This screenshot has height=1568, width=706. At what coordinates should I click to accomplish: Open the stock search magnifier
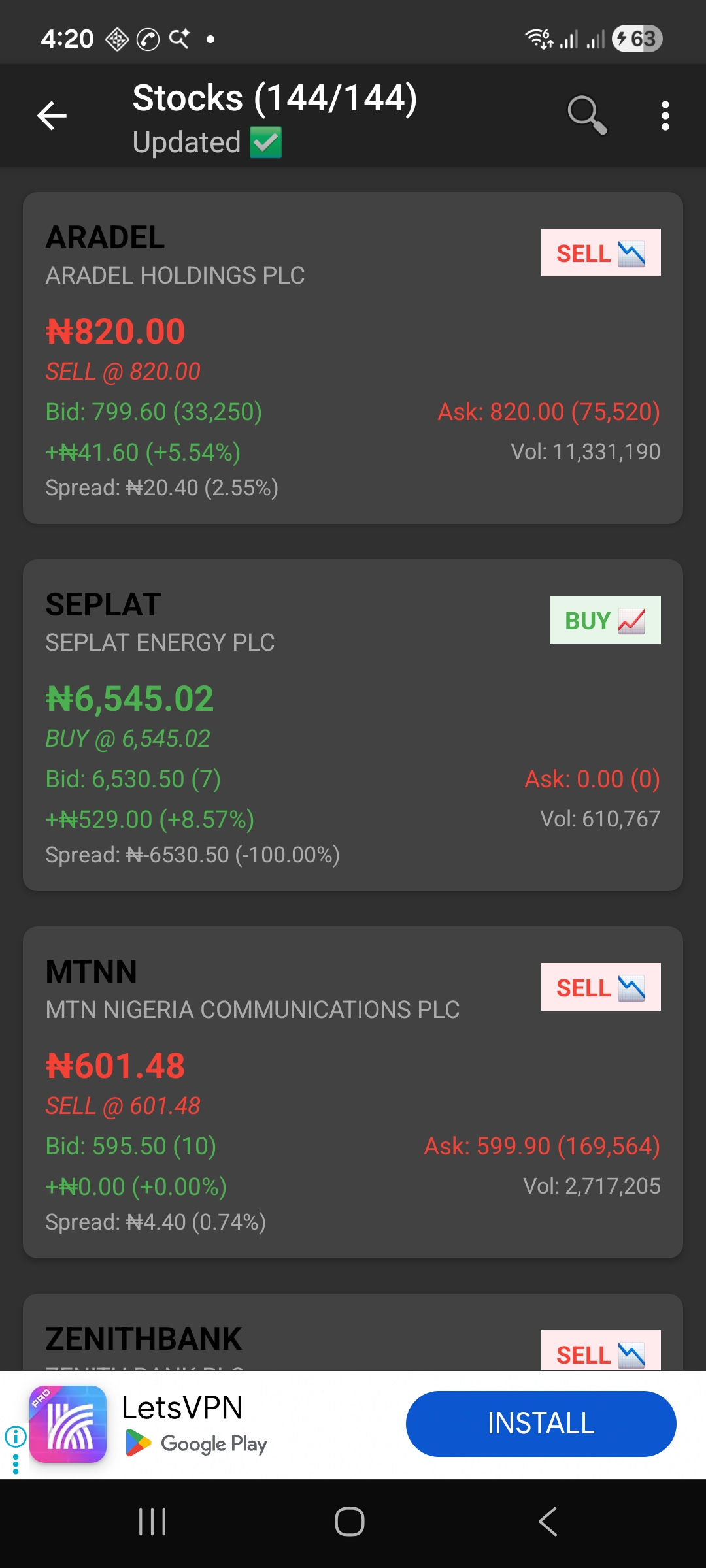pos(587,116)
